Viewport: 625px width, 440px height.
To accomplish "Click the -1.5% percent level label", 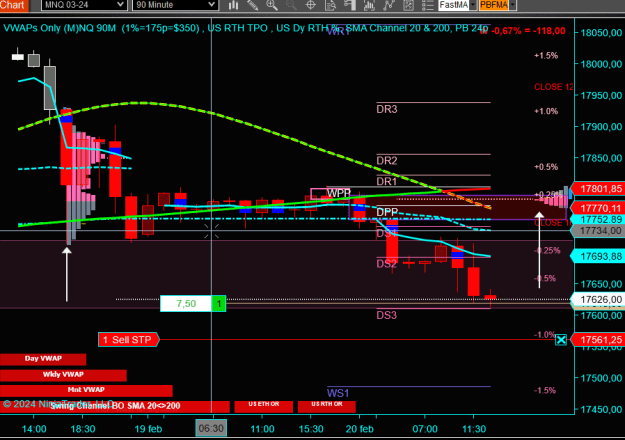I will [x=545, y=391].
